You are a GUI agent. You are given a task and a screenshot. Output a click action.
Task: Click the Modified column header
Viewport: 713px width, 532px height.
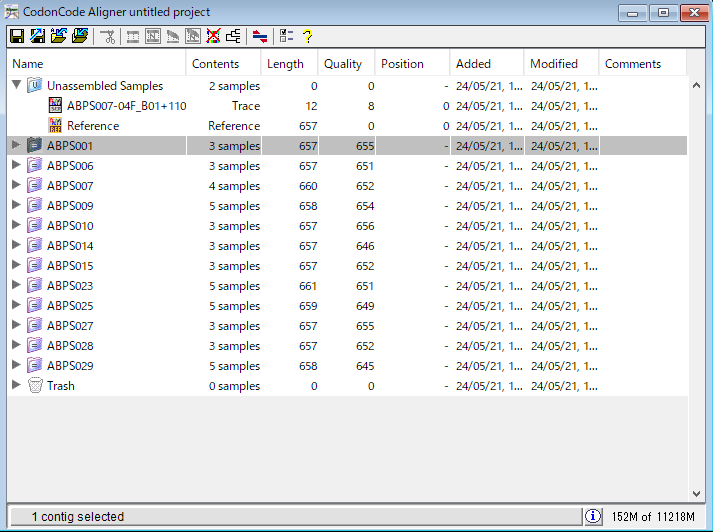coord(554,64)
